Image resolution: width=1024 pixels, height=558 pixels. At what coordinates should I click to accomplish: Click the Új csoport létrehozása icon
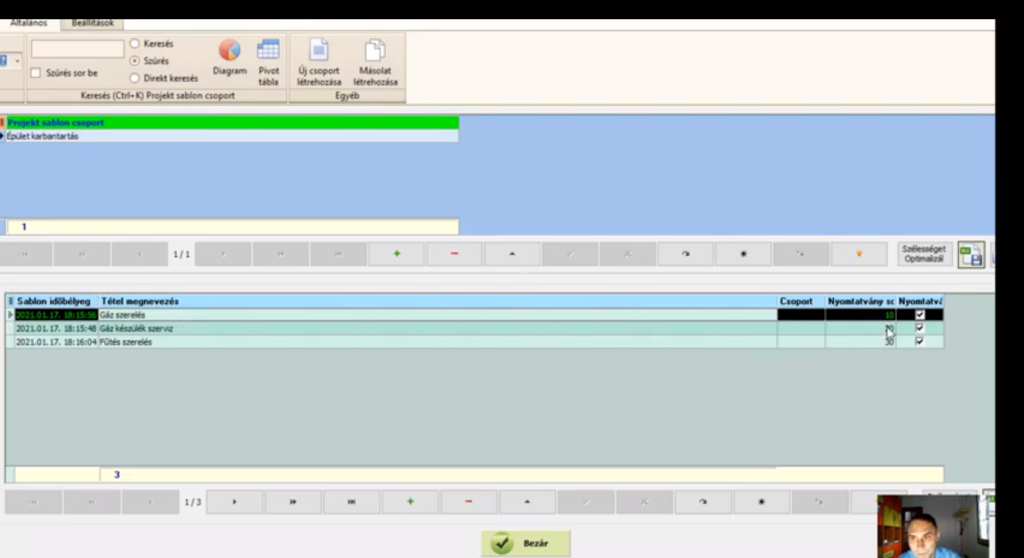click(318, 62)
